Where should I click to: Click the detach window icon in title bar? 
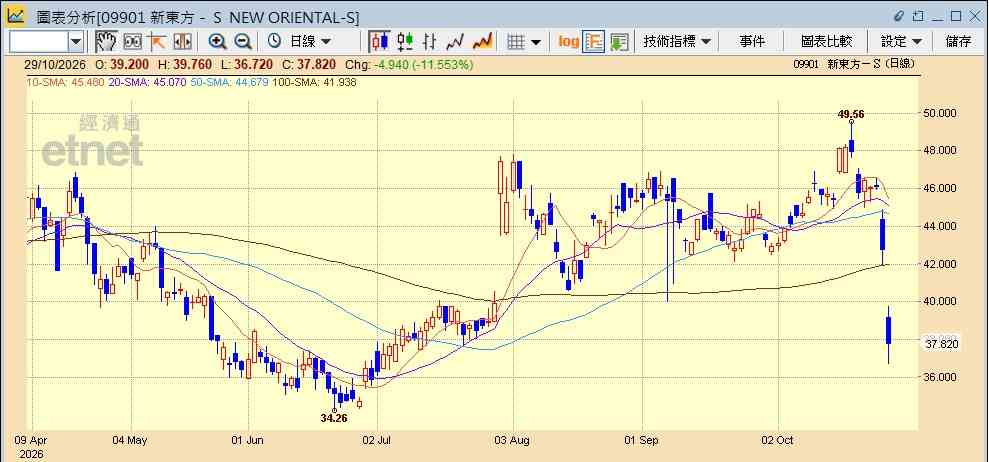(919, 16)
